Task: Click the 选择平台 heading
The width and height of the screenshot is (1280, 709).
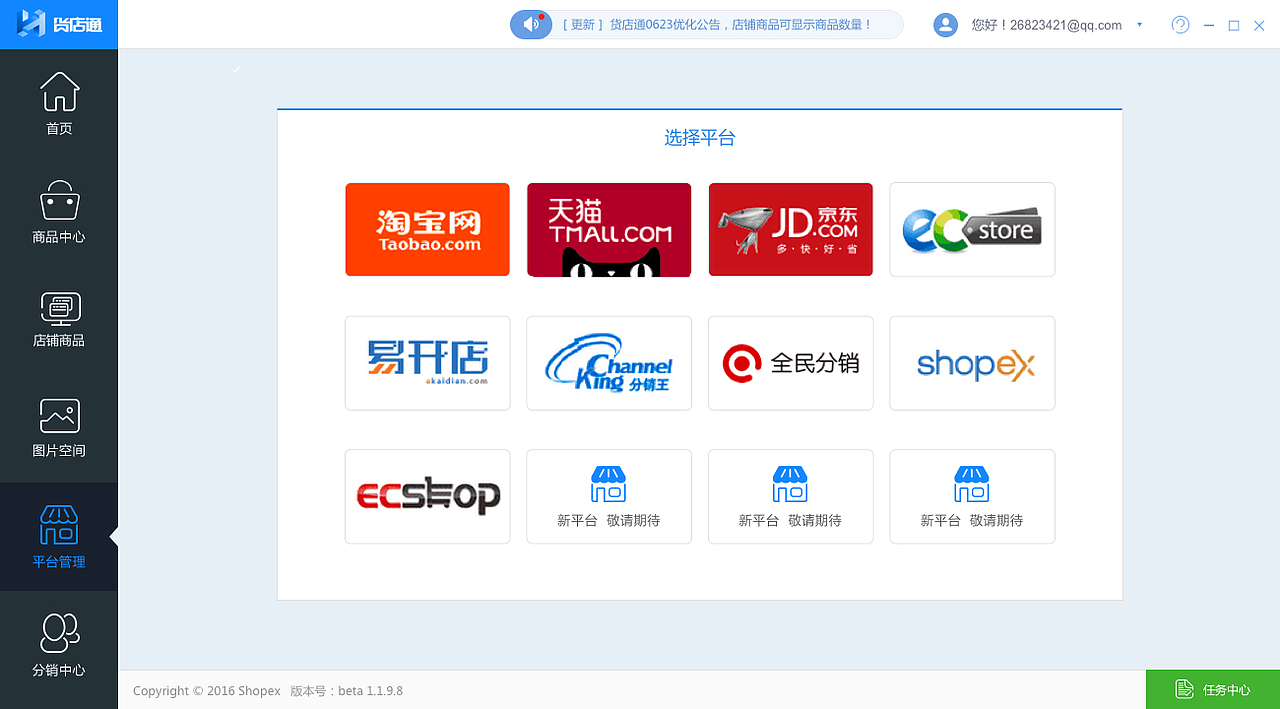Action: (700, 138)
